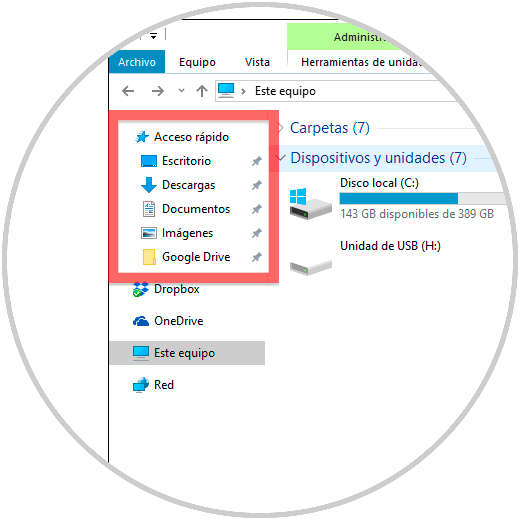
Task: Click the Forward navigation arrow
Action: tap(158, 91)
